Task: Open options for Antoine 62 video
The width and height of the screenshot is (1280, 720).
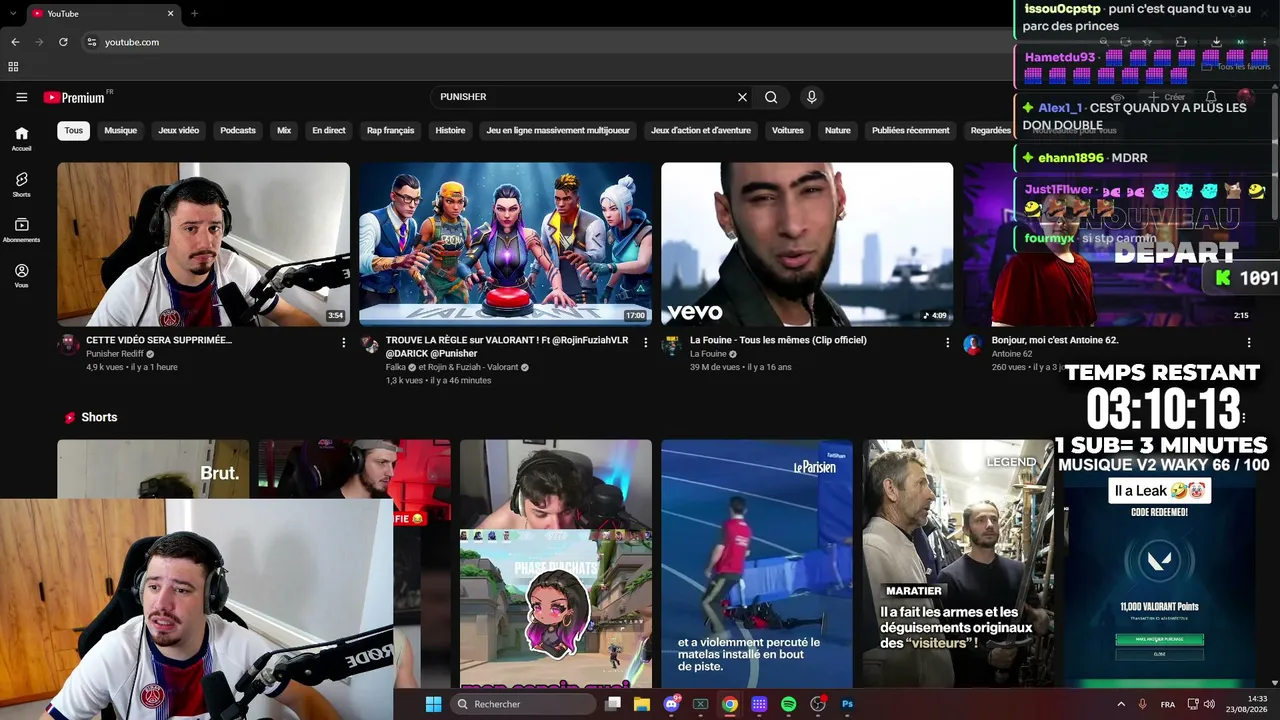Action: [x=1249, y=342]
